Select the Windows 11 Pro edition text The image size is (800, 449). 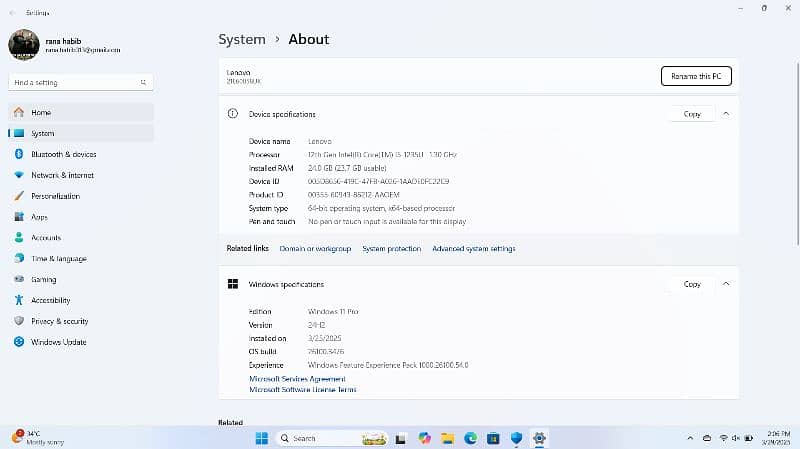(x=333, y=311)
